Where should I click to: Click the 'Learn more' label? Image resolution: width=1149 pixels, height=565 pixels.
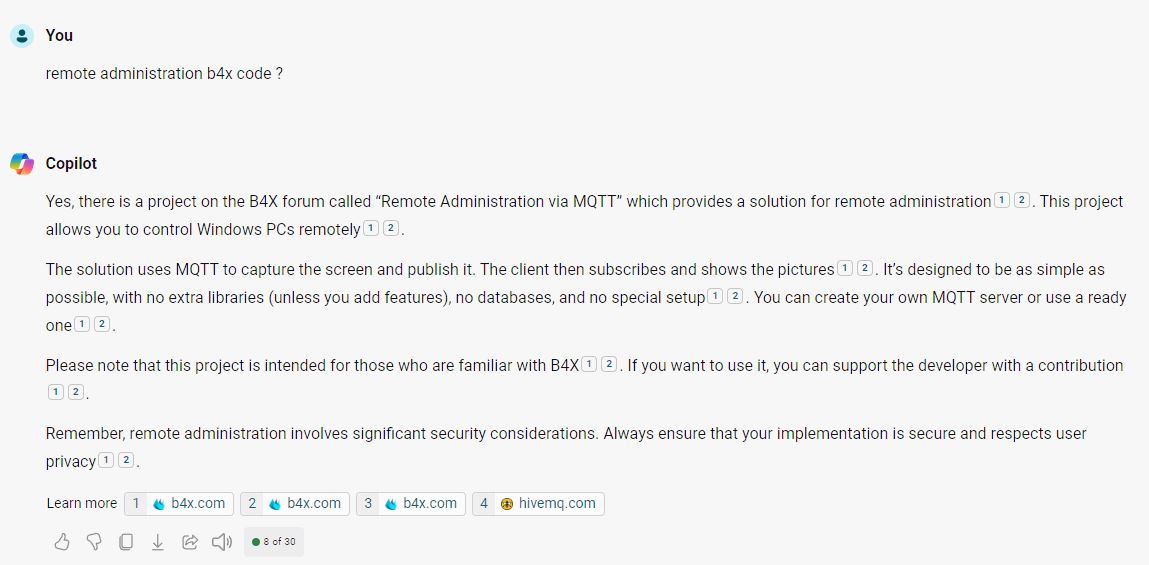pos(82,503)
